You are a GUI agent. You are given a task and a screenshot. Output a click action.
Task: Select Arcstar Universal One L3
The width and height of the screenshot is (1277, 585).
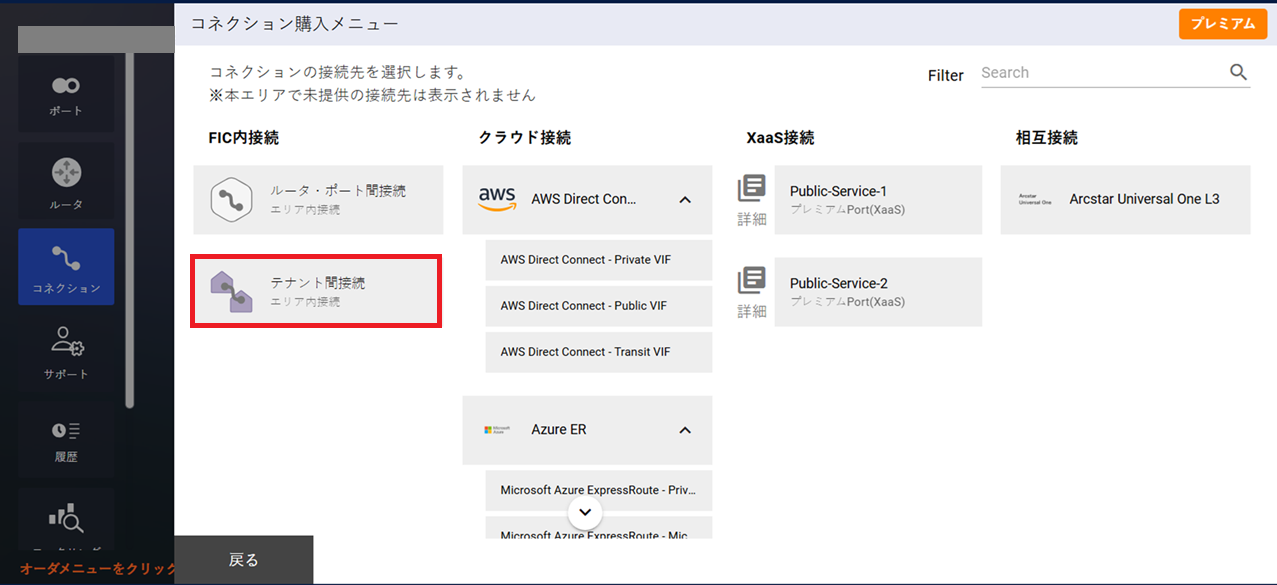(1125, 200)
